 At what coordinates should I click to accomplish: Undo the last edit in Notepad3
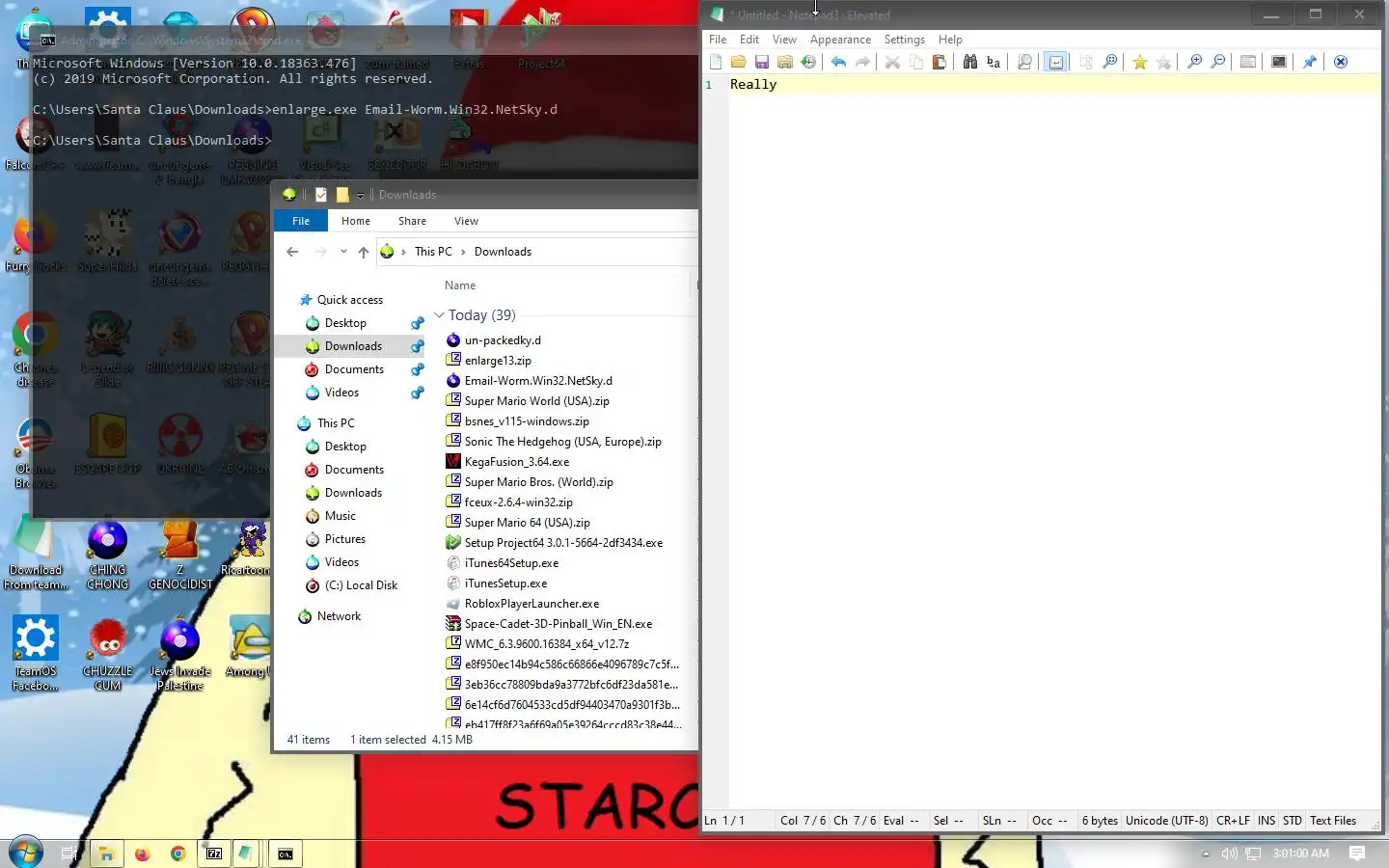[838, 62]
